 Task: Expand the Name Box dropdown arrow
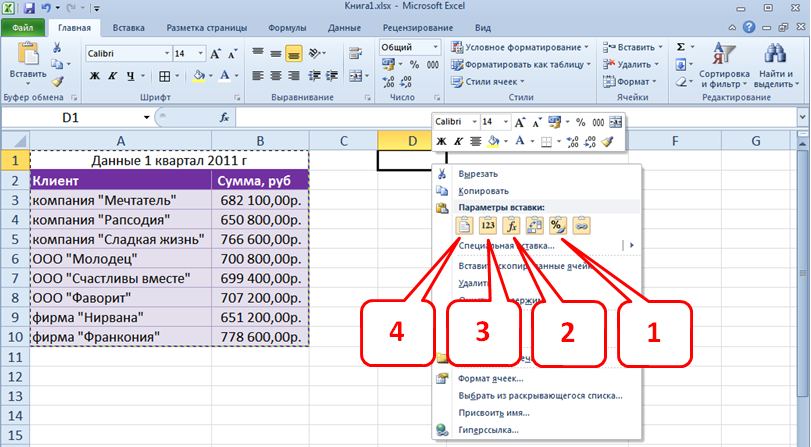[x=147, y=117]
